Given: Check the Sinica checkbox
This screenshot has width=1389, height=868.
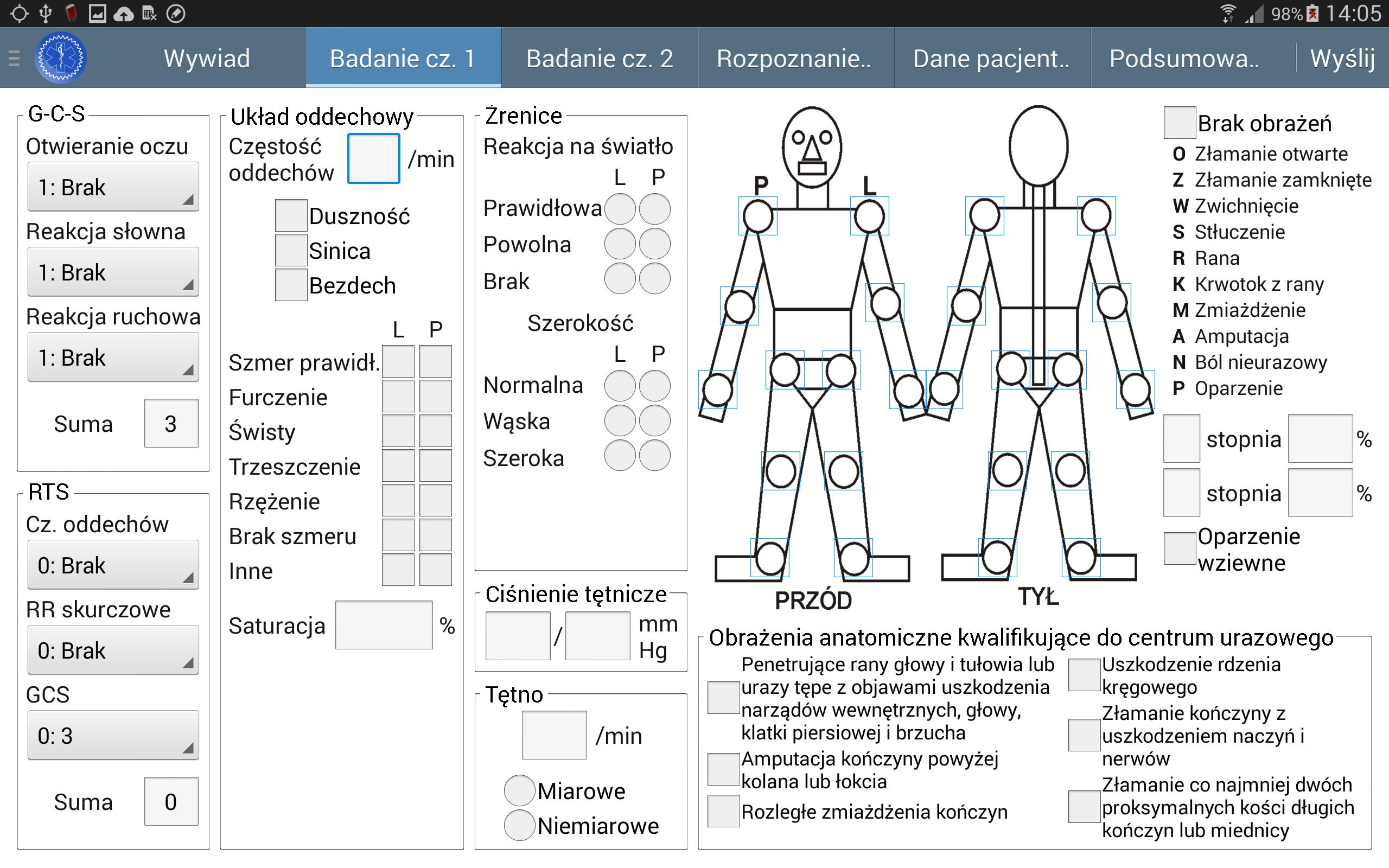Looking at the screenshot, I should (290, 250).
